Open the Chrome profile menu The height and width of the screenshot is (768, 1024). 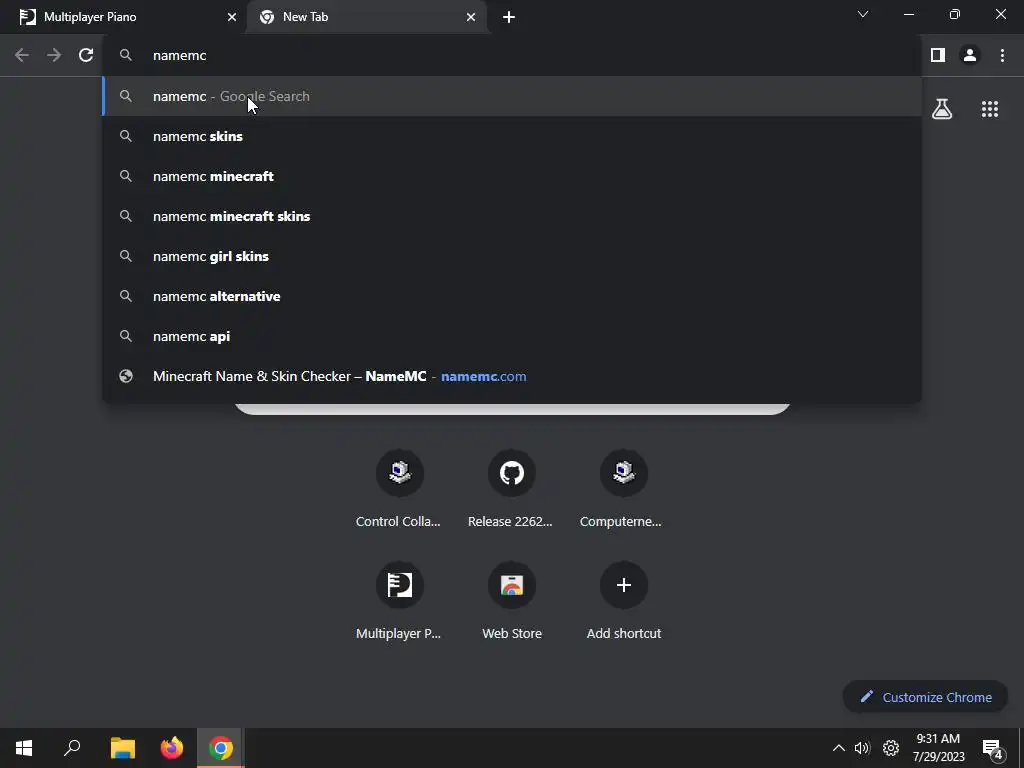pos(970,56)
